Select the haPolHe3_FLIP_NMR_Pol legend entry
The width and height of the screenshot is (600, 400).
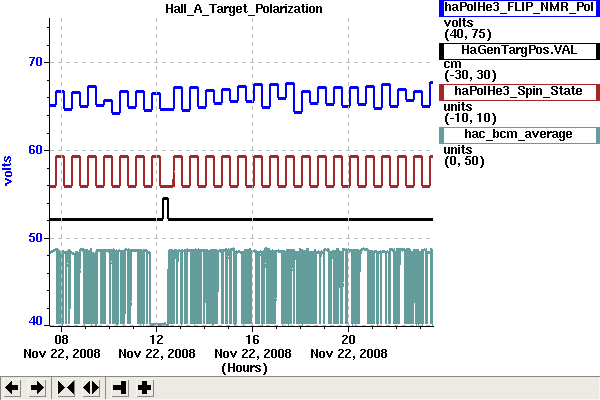click(519, 8)
